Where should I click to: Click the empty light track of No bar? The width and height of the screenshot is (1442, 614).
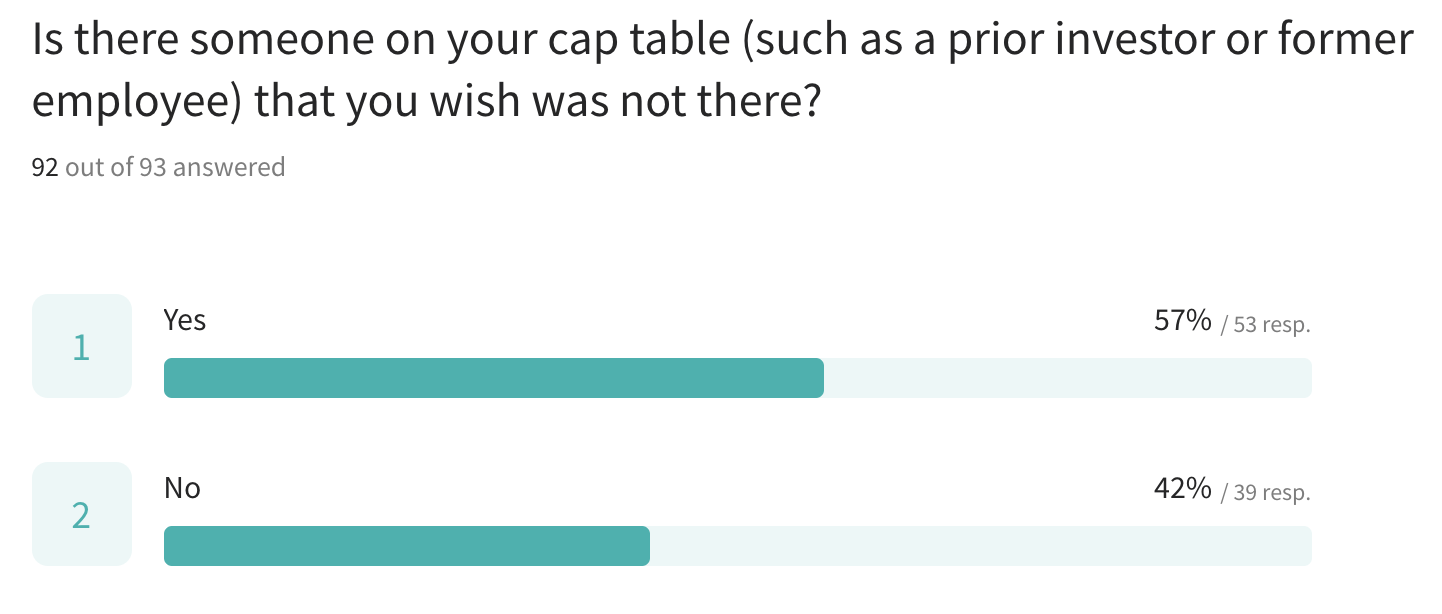(981, 546)
